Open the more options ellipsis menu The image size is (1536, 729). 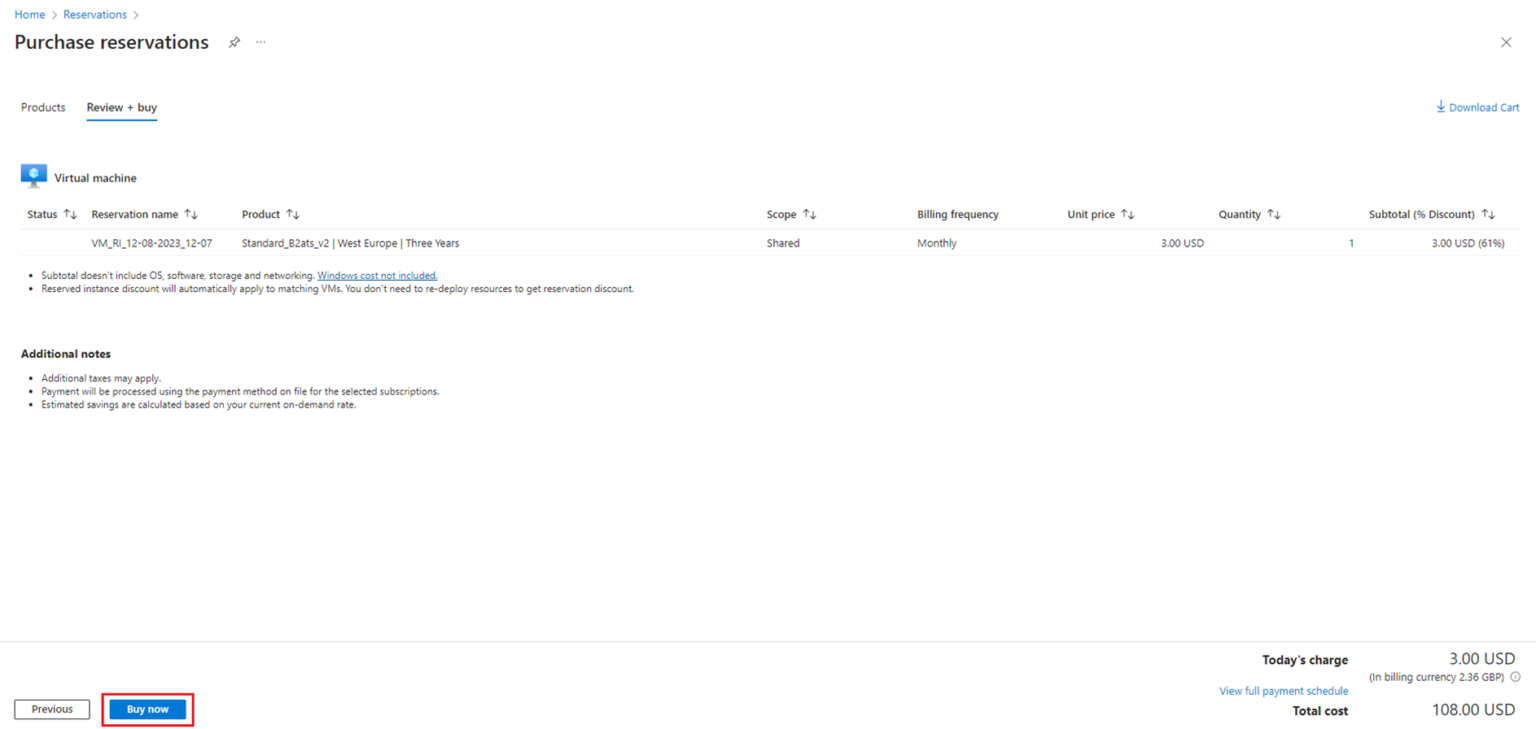[260, 42]
